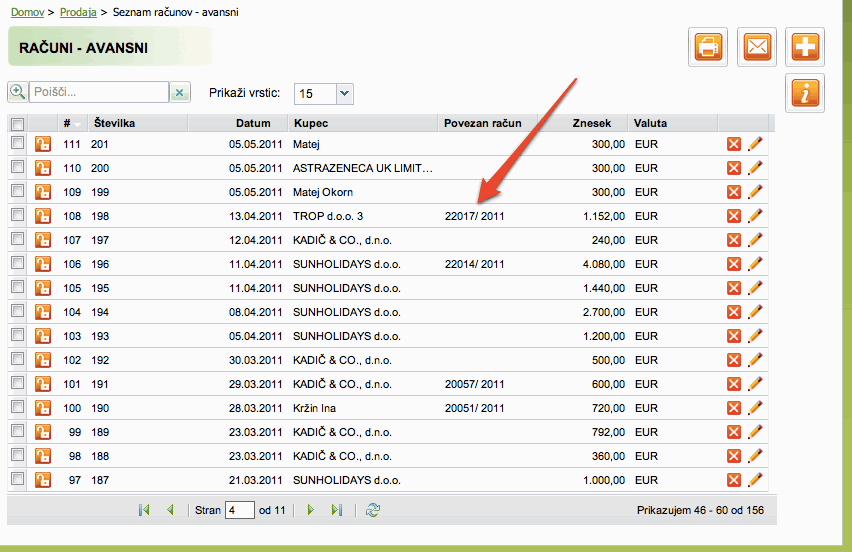Image resolution: width=852 pixels, height=552 pixels.
Task: Refresh the invoice table
Action: click(x=373, y=510)
